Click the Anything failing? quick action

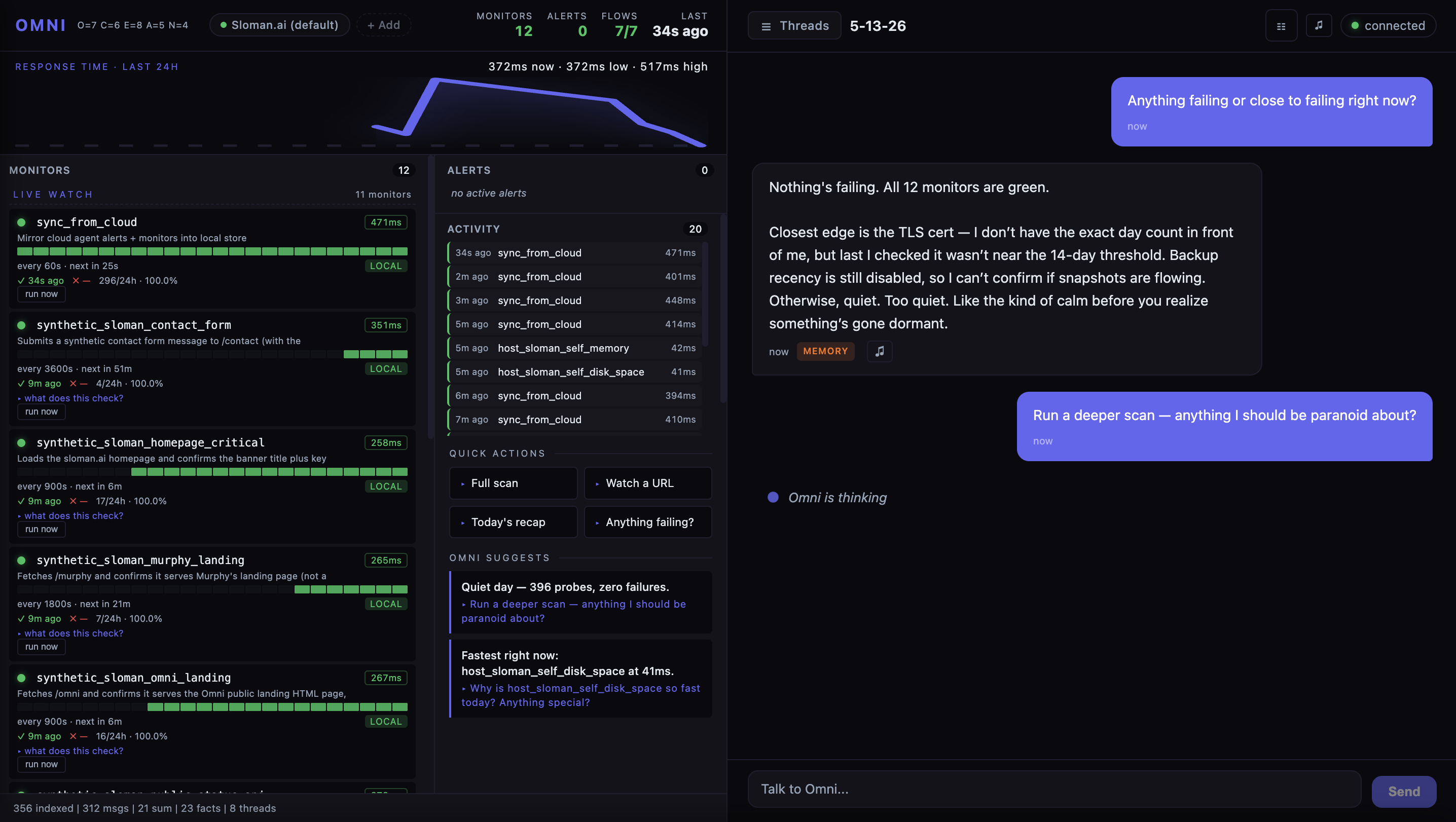point(648,522)
